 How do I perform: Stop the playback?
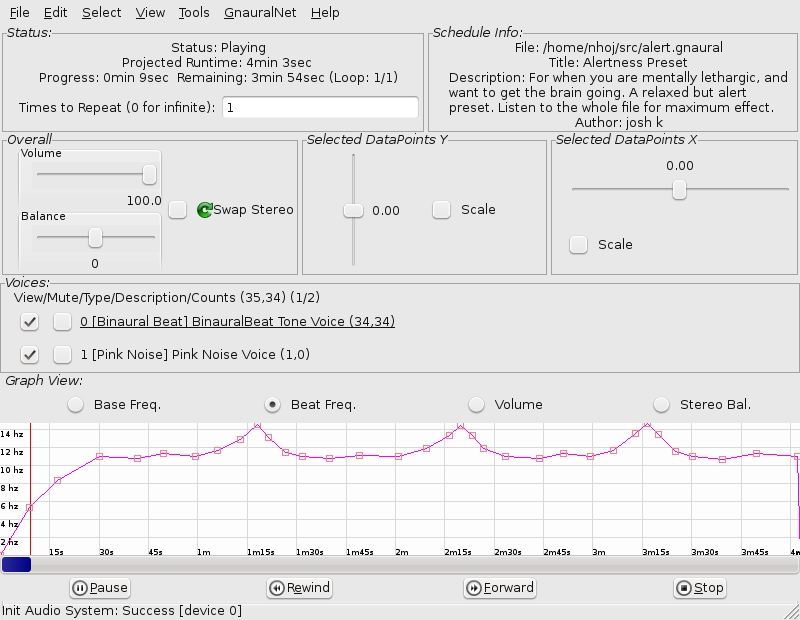(699, 588)
